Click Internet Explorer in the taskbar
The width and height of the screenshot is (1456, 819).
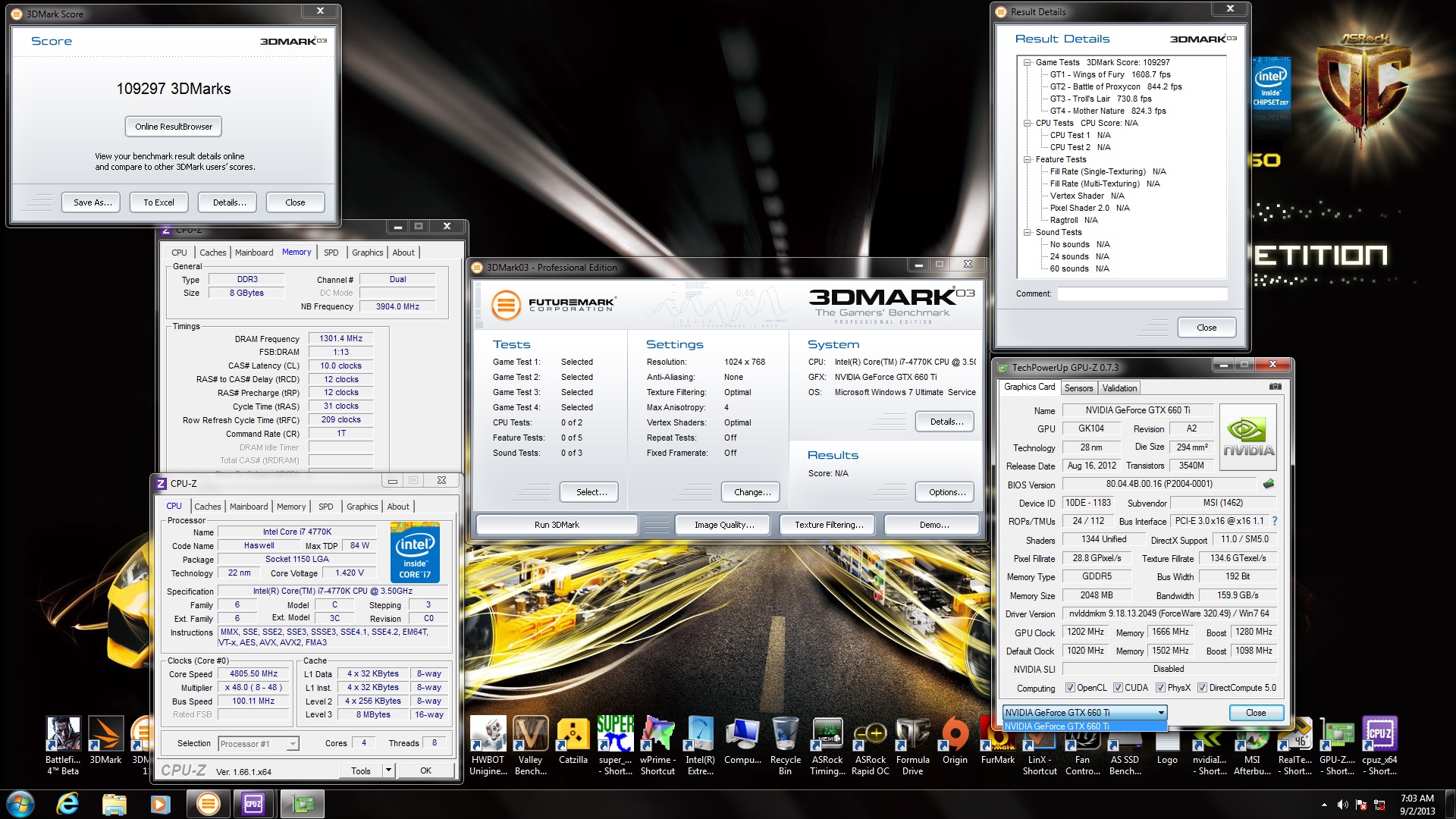coord(67,803)
